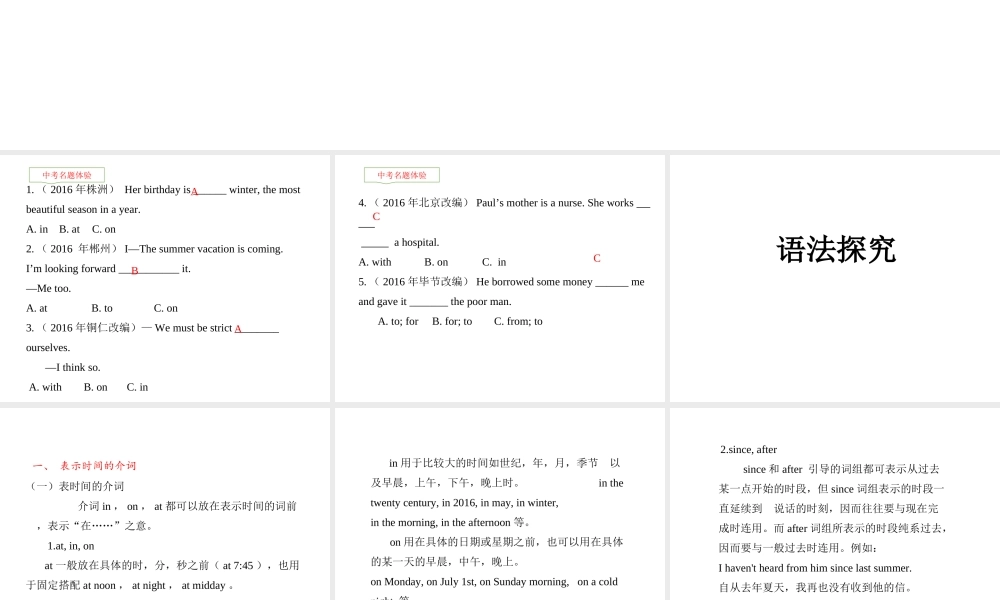Click option 'B. on' under question 4

coord(436,262)
